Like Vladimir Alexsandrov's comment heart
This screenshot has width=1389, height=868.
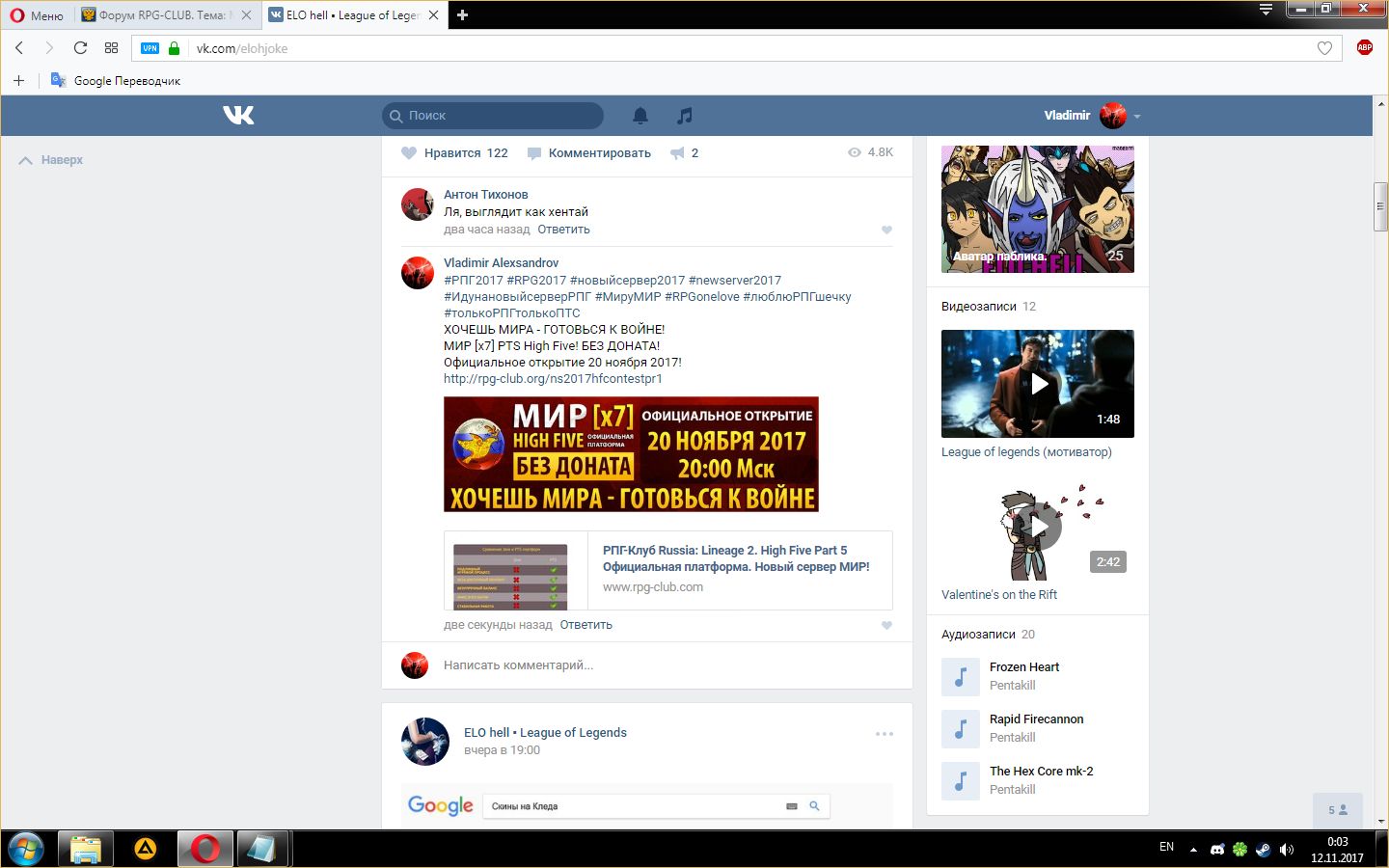(886, 625)
